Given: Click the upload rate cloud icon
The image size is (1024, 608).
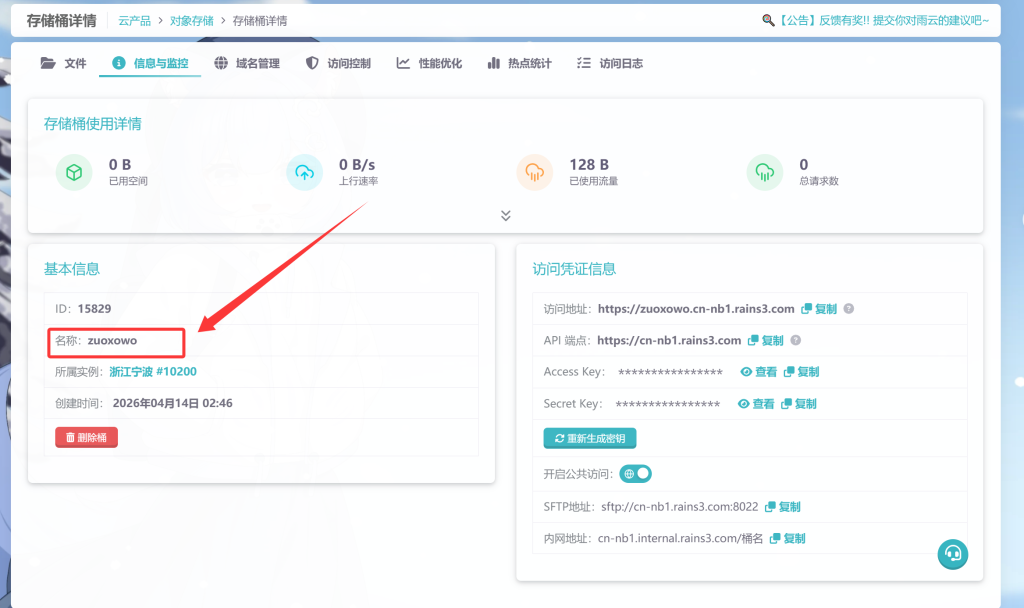Looking at the screenshot, I should click(304, 172).
